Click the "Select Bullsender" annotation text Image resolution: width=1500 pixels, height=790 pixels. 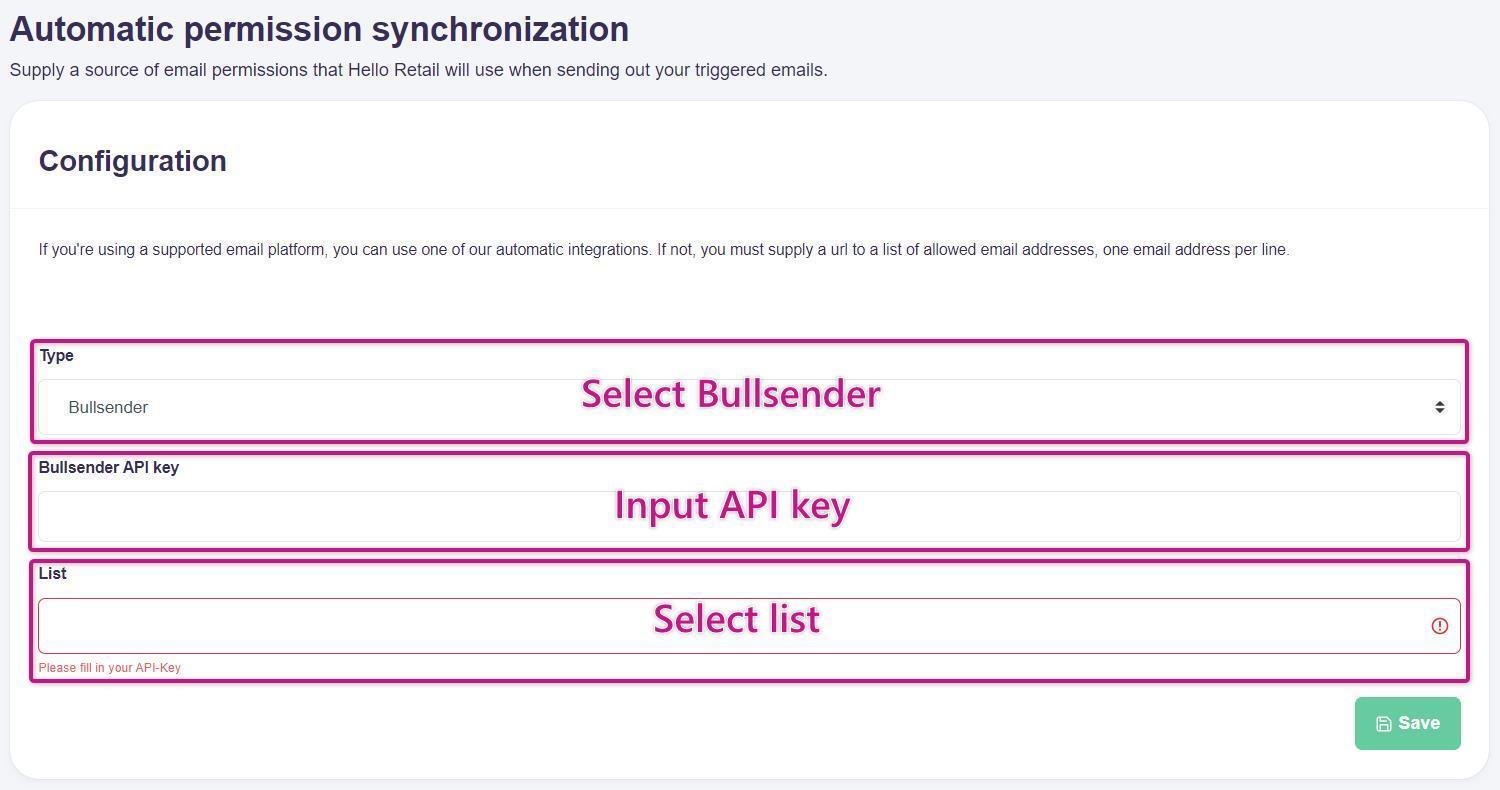click(730, 394)
